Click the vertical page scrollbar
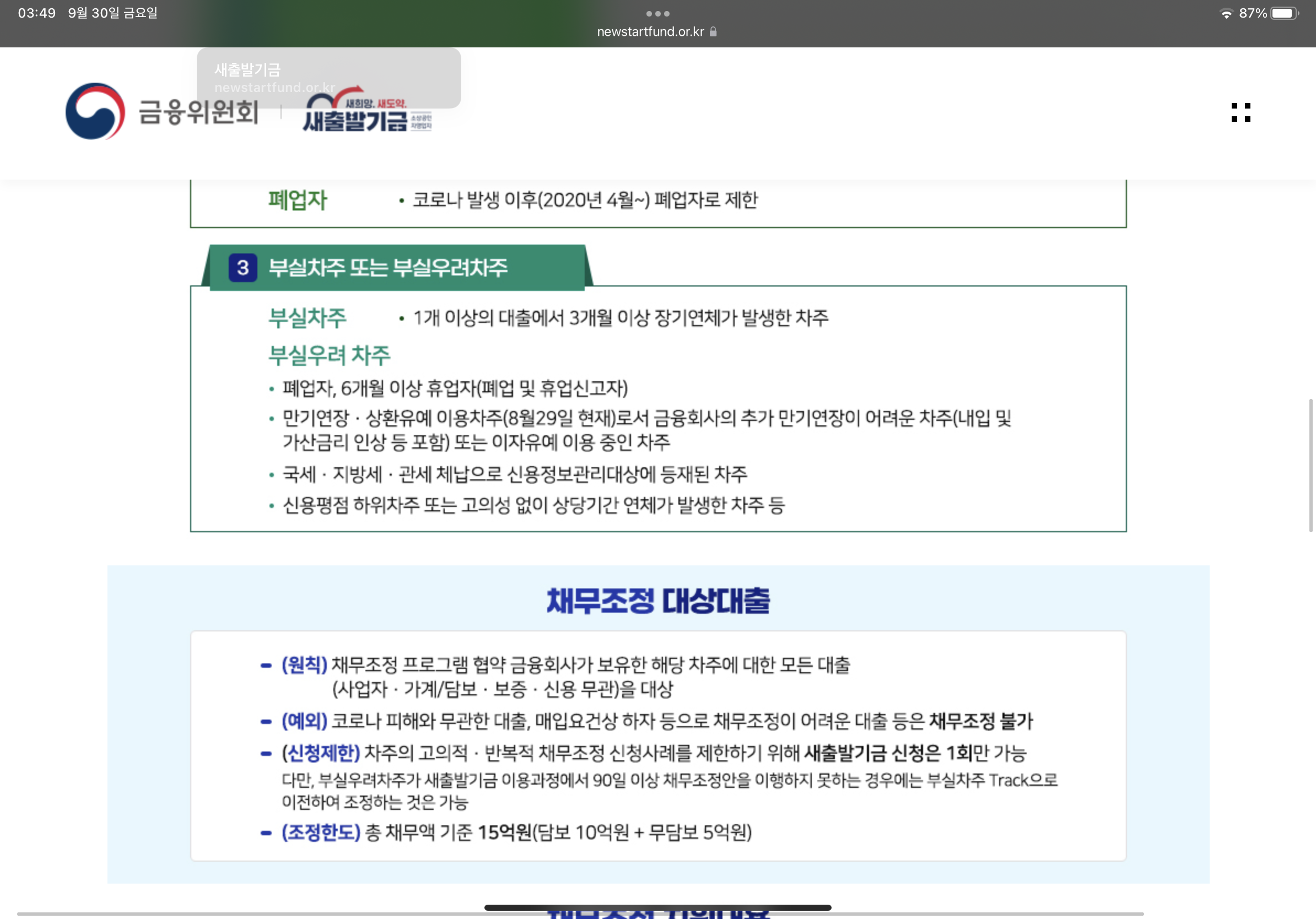This screenshot has height=919, width=1316. (1310, 464)
